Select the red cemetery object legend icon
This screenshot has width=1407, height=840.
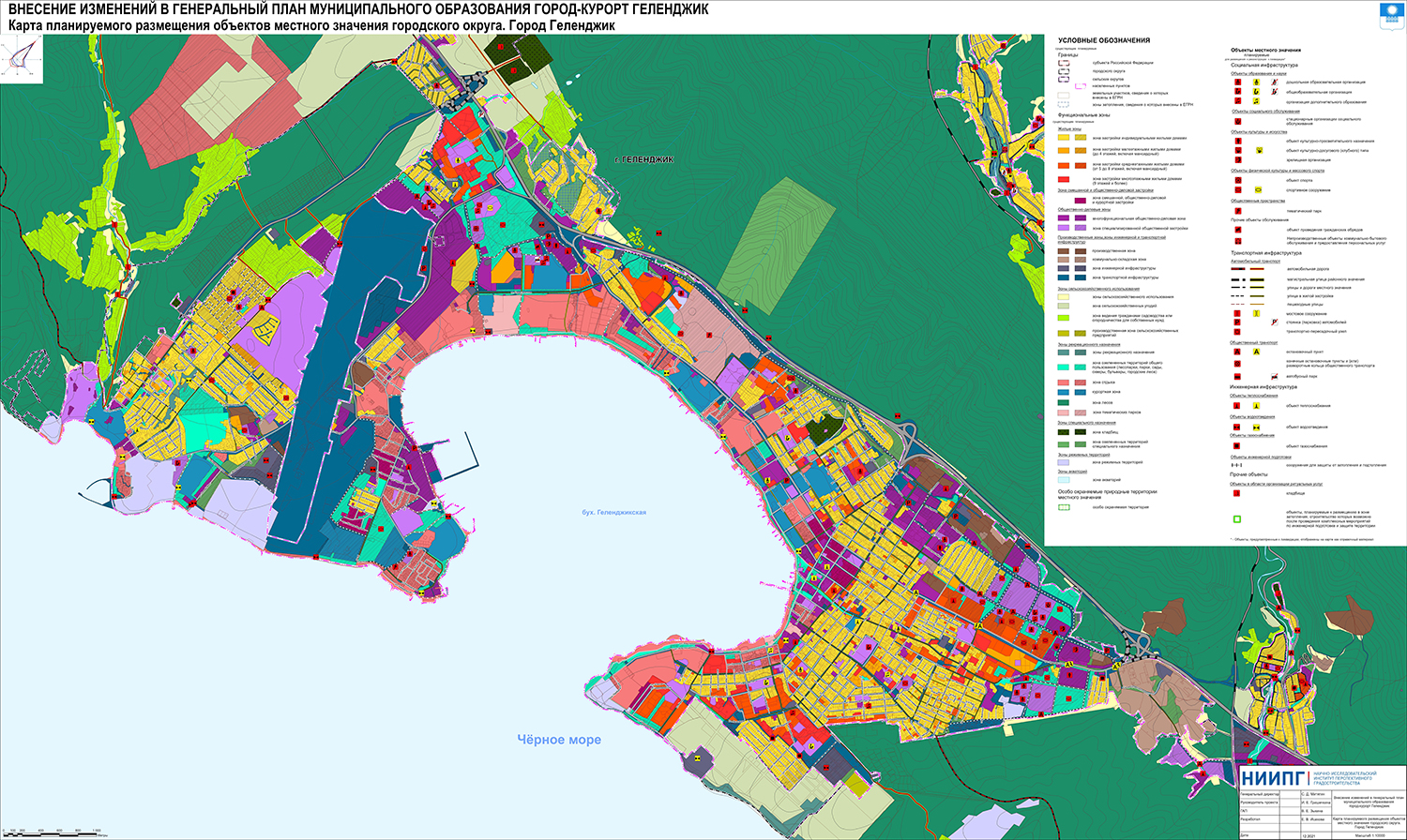coord(1238,492)
